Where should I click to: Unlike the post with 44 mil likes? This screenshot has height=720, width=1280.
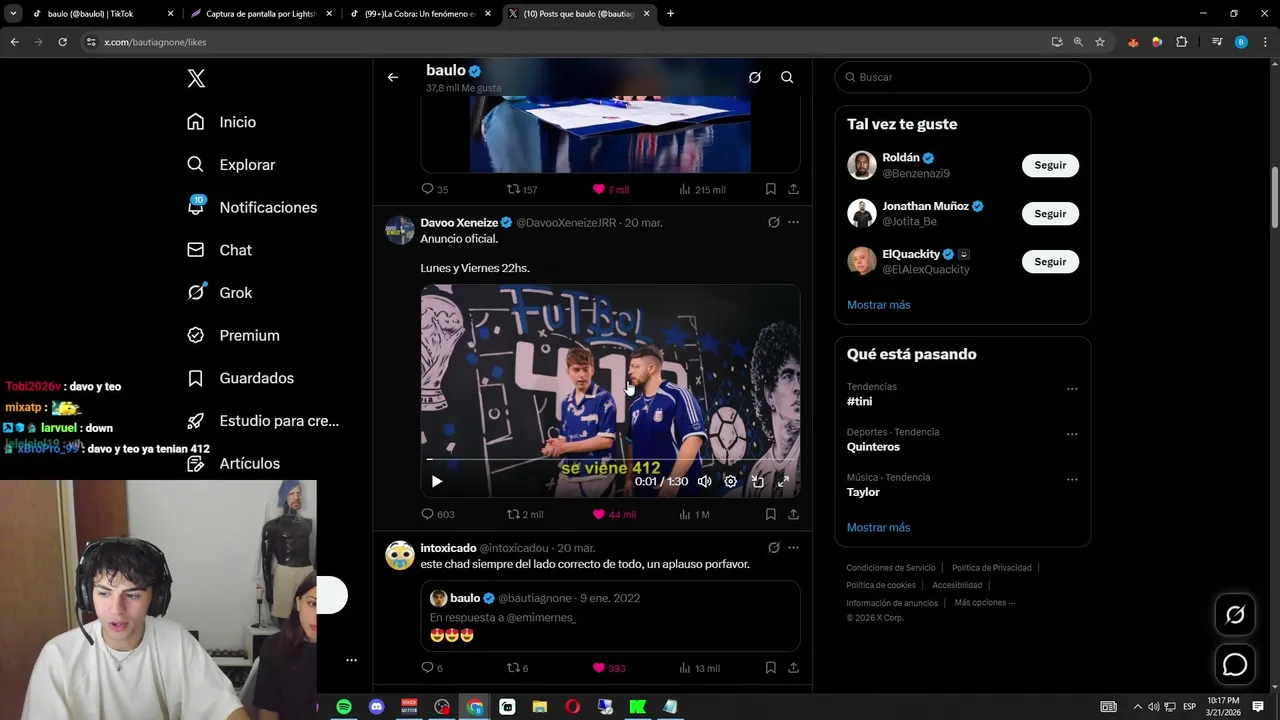(614, 514)
